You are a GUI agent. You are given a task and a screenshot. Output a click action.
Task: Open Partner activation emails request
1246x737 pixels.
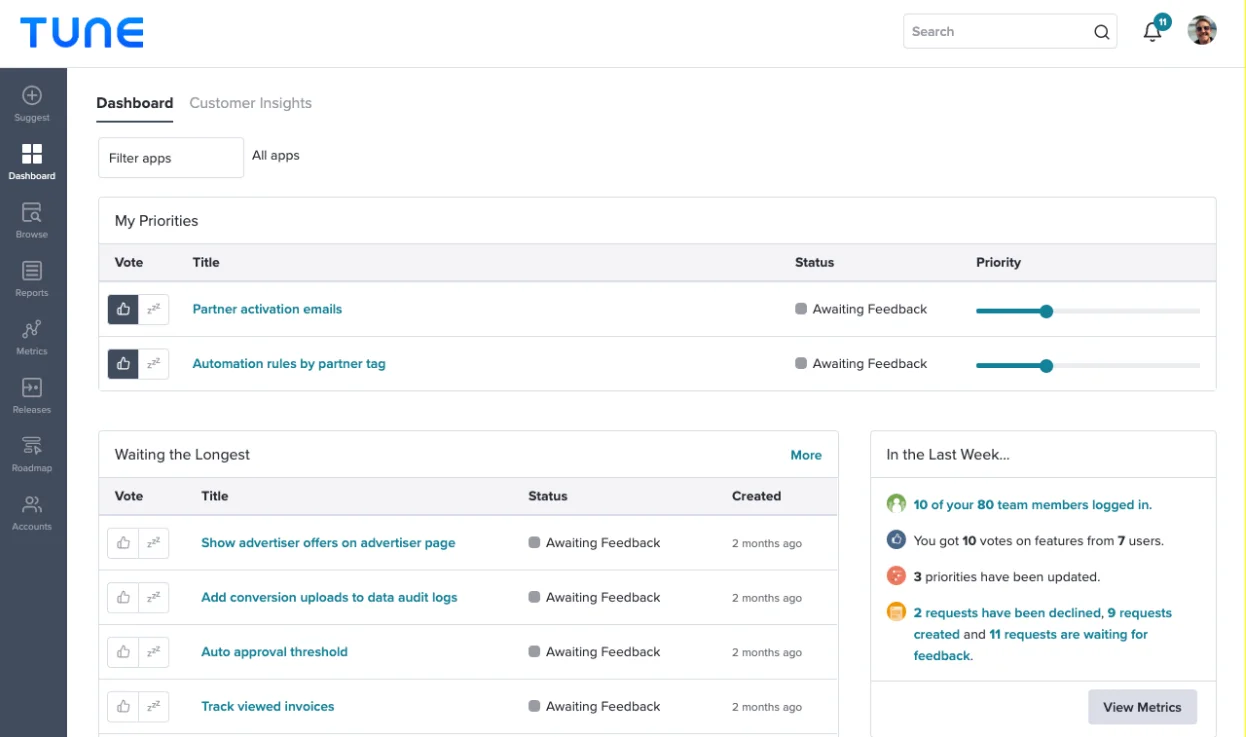(x=267, y=309)
